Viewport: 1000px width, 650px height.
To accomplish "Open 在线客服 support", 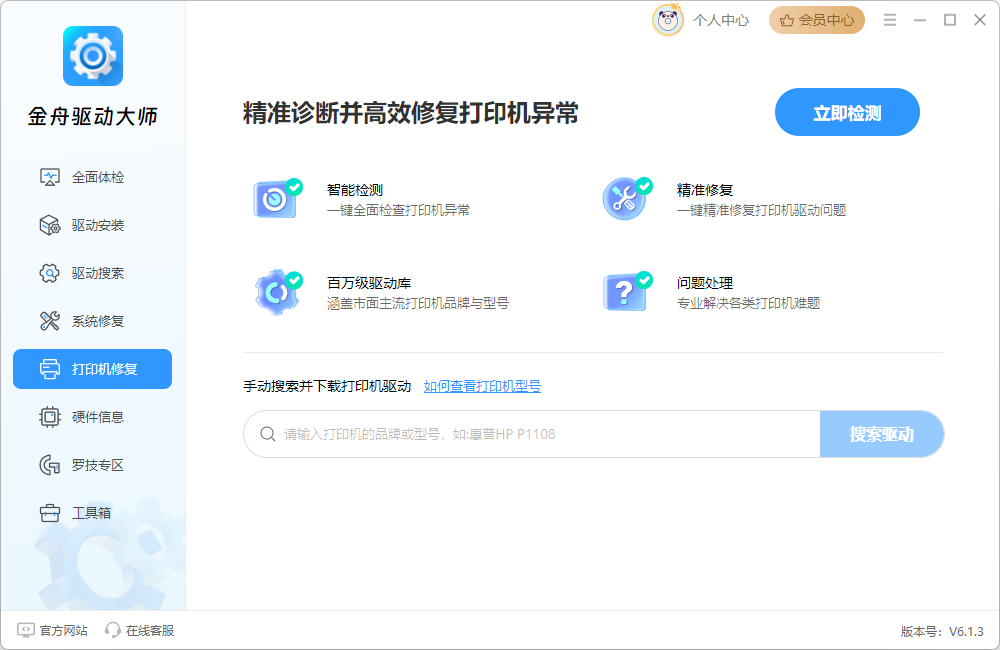I will point(140,630).
